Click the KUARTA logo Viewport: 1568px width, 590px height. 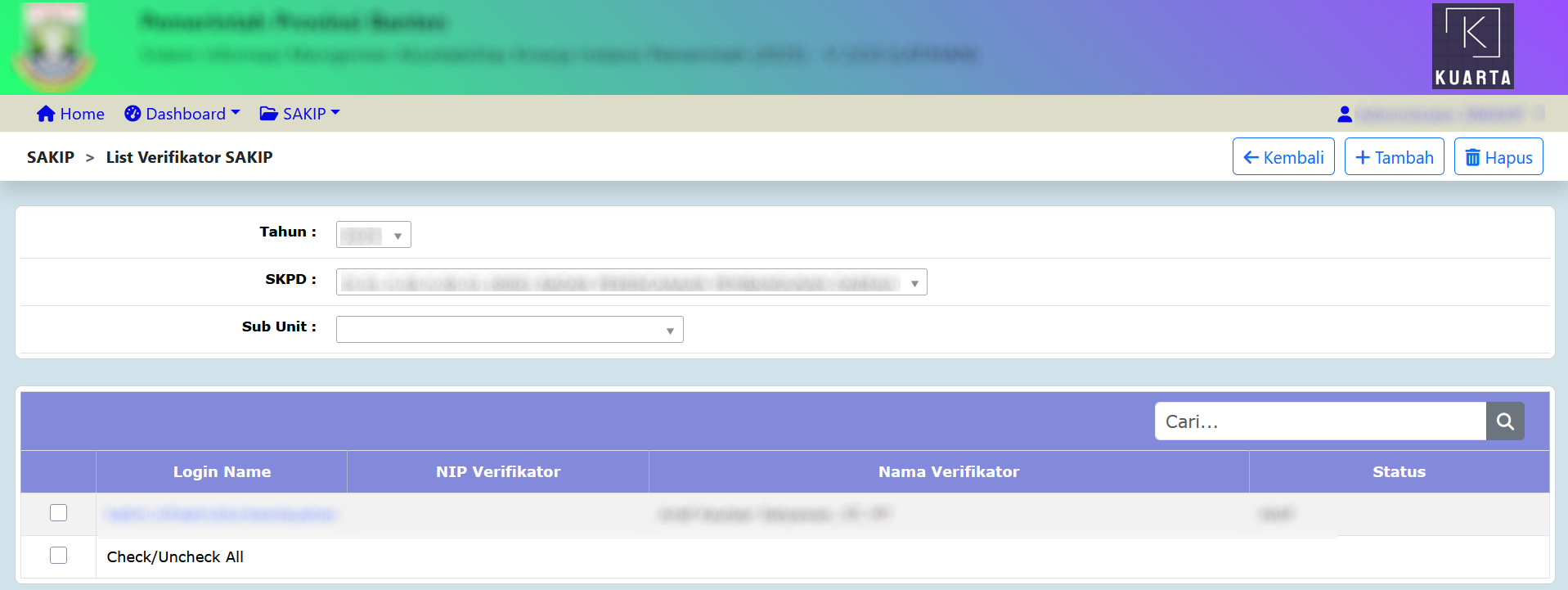[1472, 46]
